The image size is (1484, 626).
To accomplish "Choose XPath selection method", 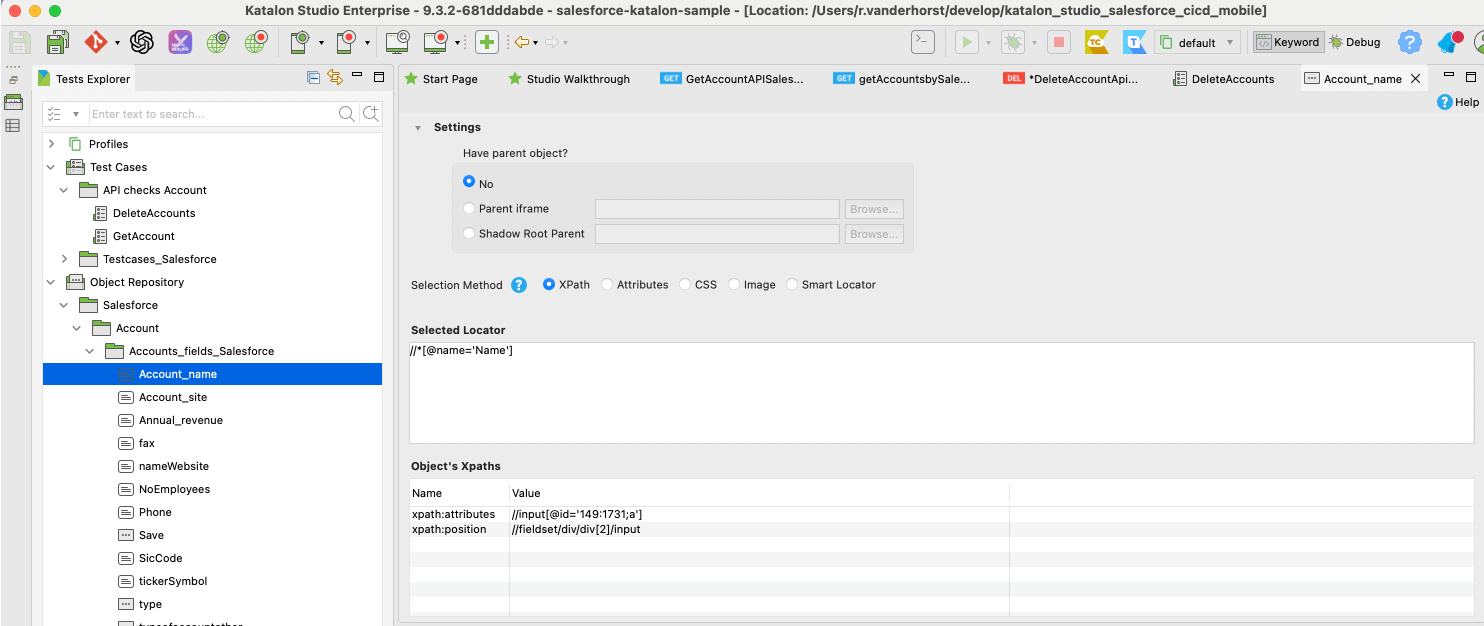I will click(x=548, y=284).
